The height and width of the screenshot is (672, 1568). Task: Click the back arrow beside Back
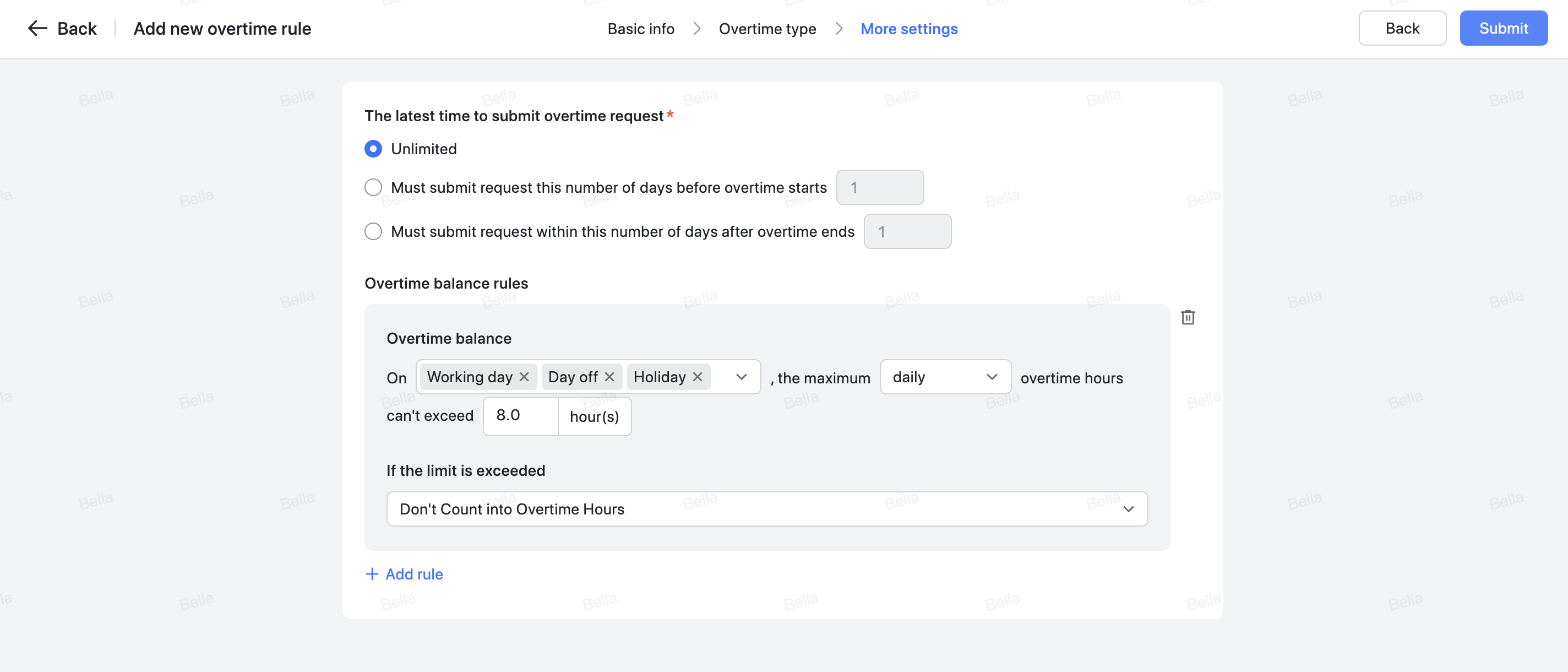point(37,28)
